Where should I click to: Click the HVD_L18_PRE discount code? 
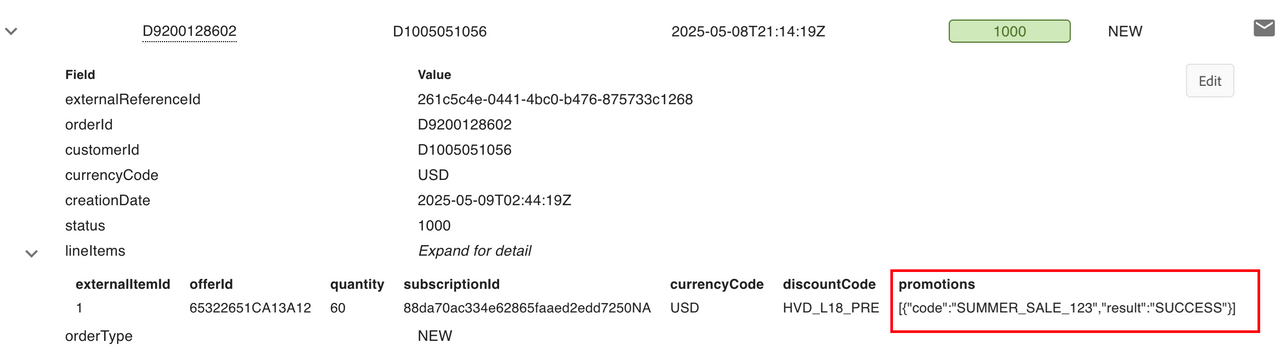831,309
